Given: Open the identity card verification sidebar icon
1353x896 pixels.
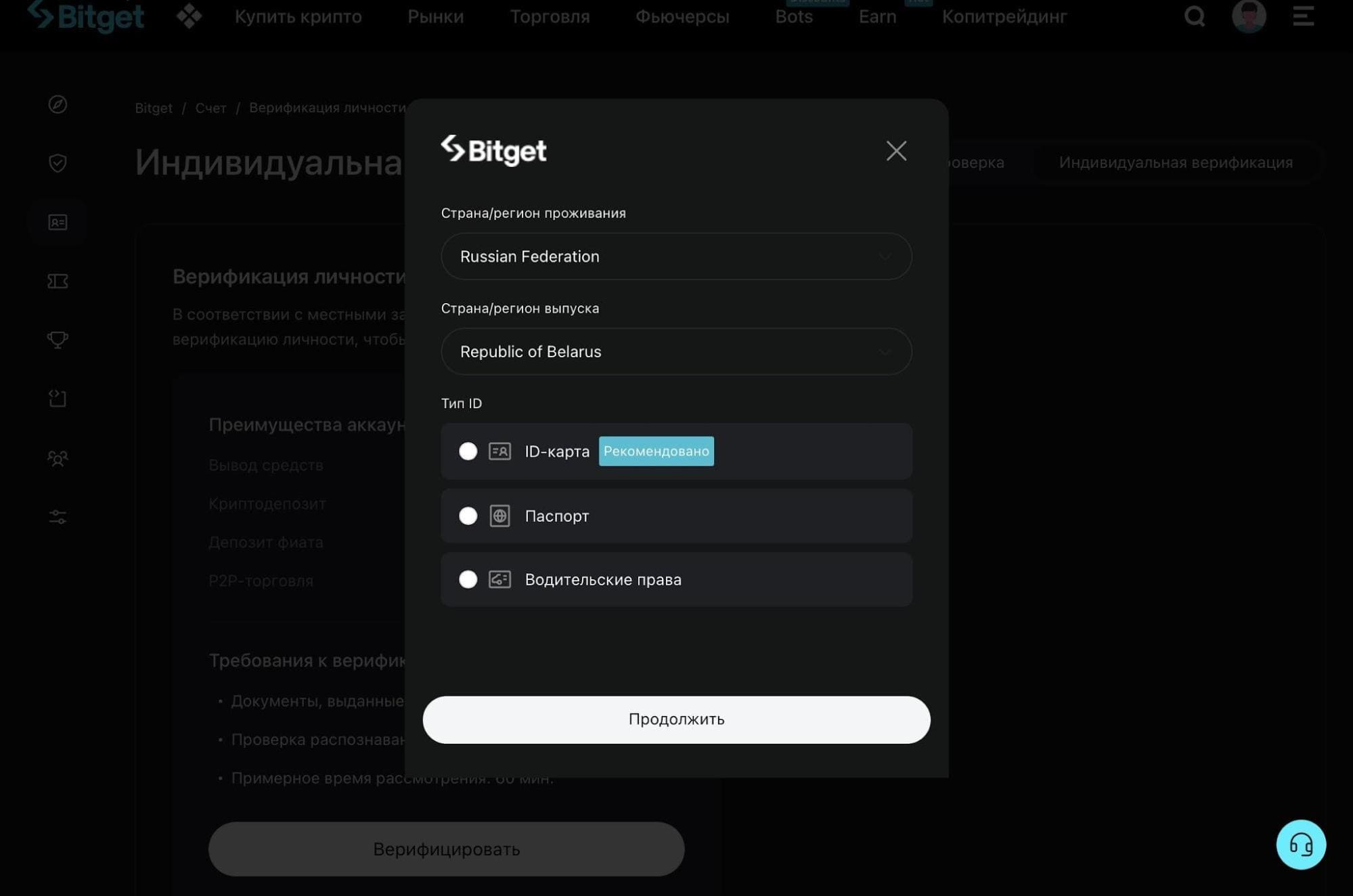Looking at the screenshot, I should [x=58, y=222].
